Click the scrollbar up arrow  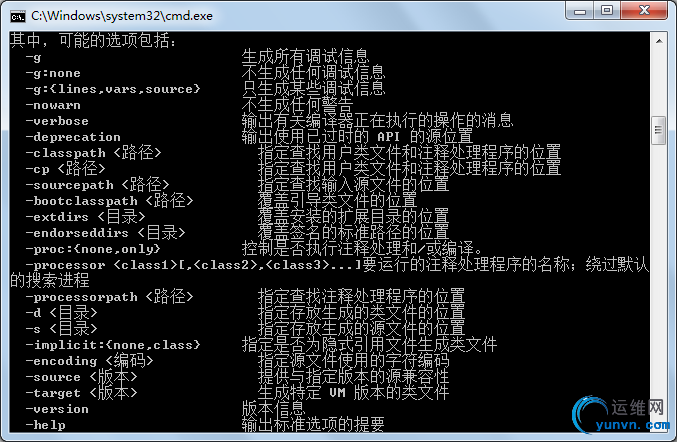[x=659, y=41]
